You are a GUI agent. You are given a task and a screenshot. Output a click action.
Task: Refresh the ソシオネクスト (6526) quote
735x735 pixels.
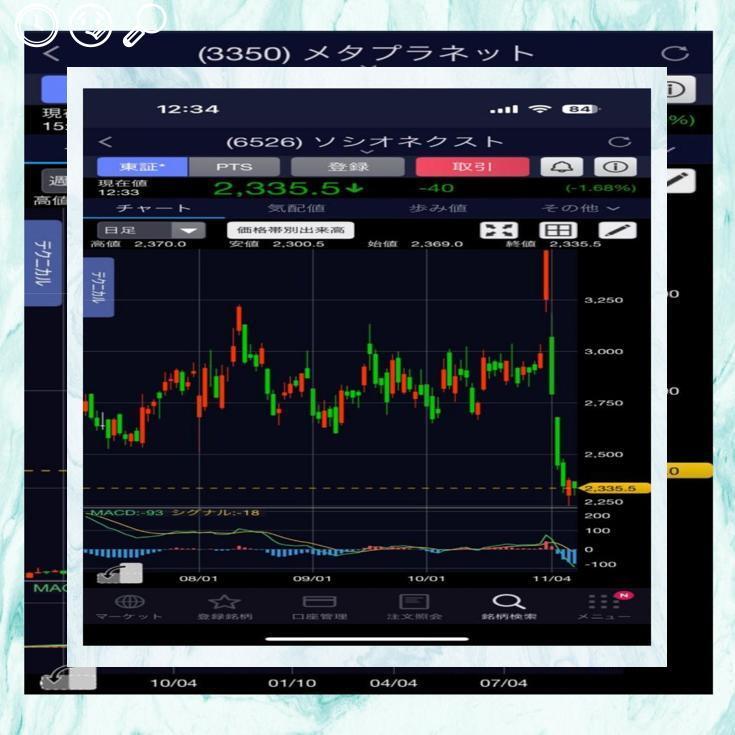tap(619, 142)
